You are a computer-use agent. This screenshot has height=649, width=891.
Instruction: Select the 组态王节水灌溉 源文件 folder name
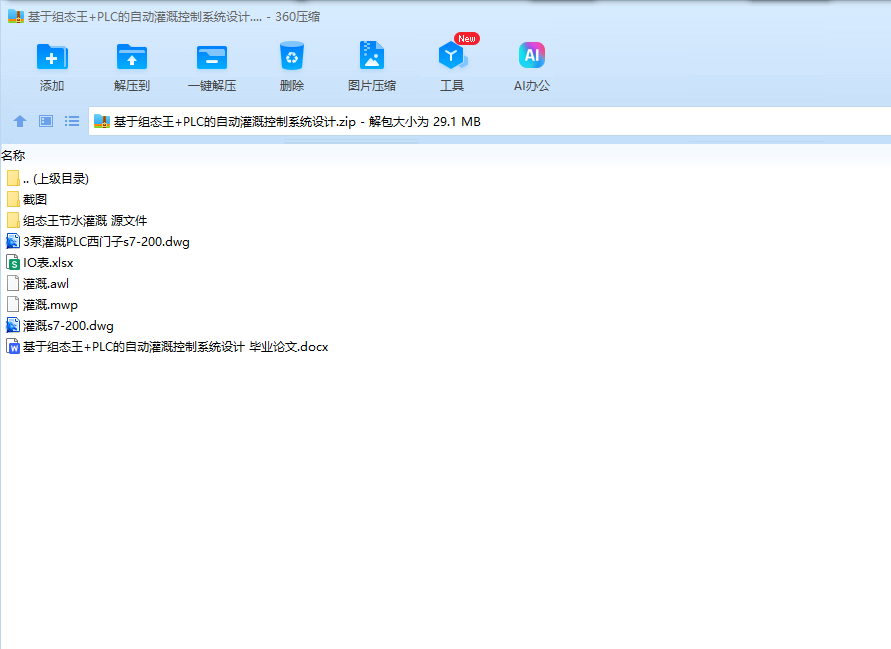click(85, 221)
